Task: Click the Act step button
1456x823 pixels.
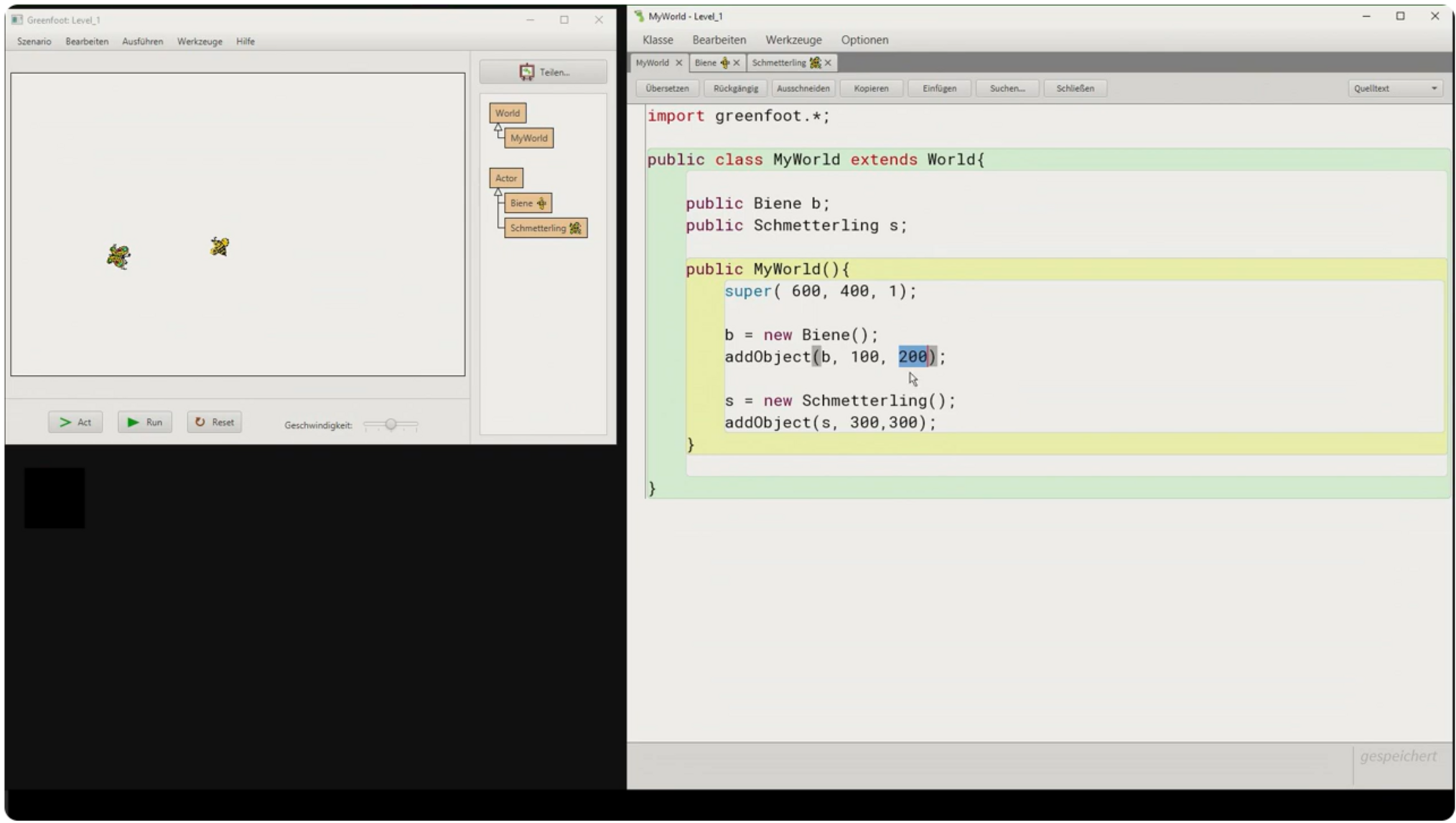Action: (x=75, y=422)
